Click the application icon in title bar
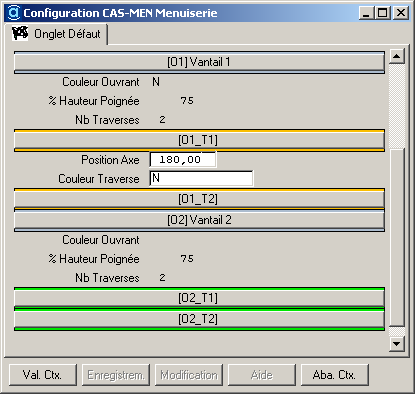This screenshot has height=394, width=415. (x=14, y=13)
